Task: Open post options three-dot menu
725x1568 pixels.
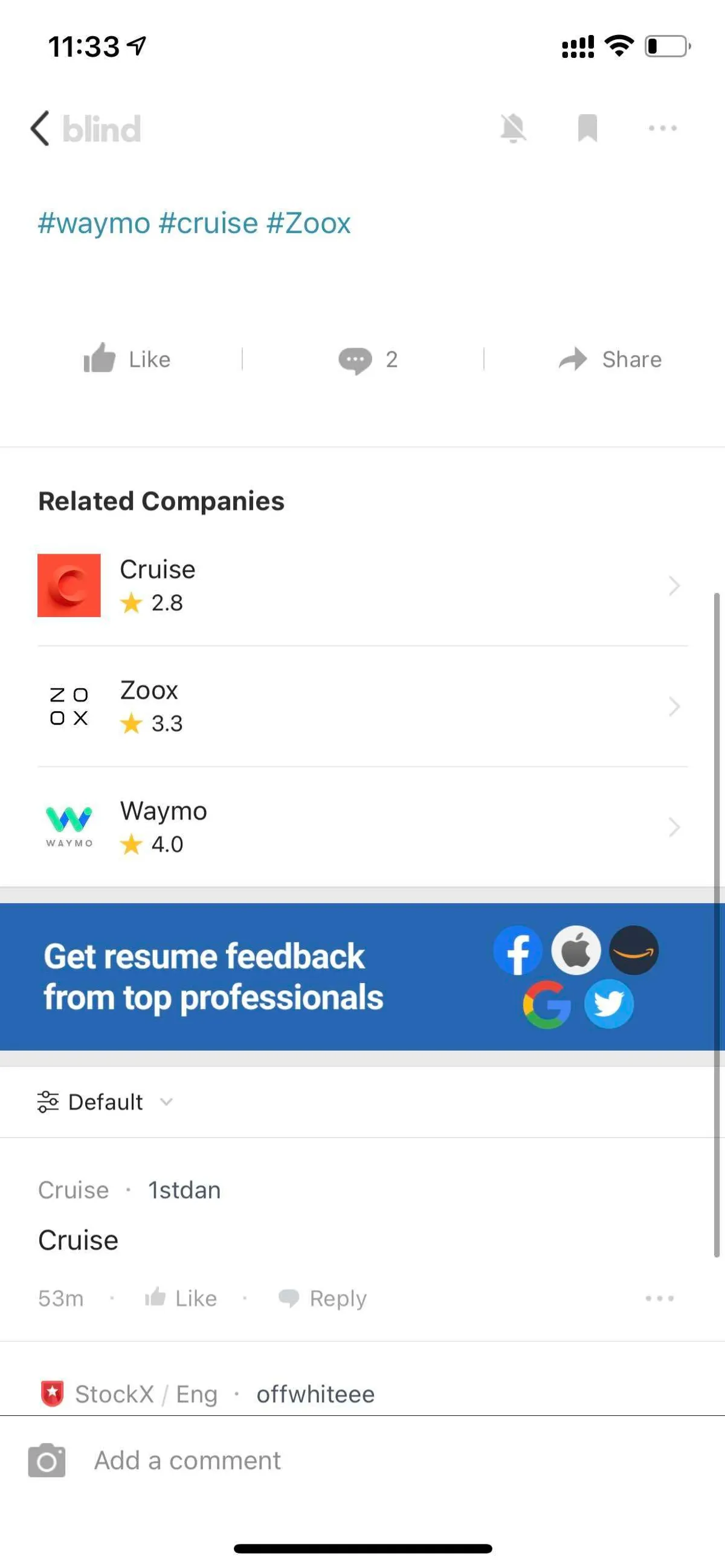Action: (662, 129)
